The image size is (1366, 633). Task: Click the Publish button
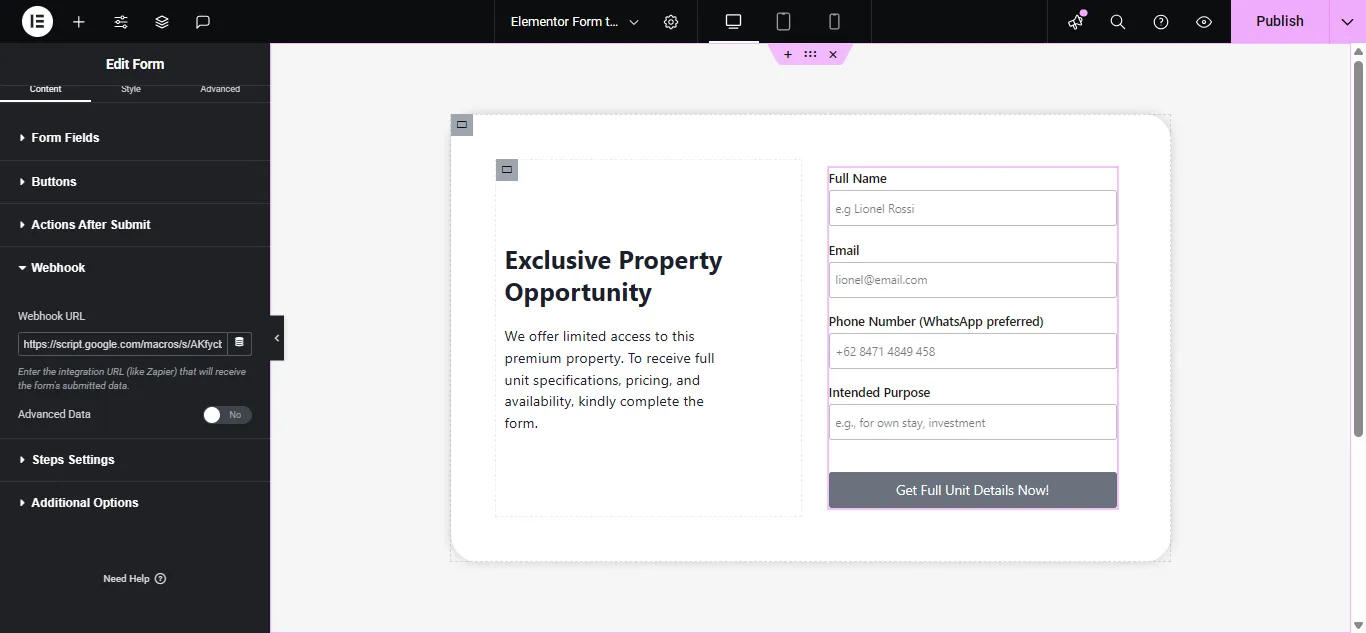tap(1279, 22)
